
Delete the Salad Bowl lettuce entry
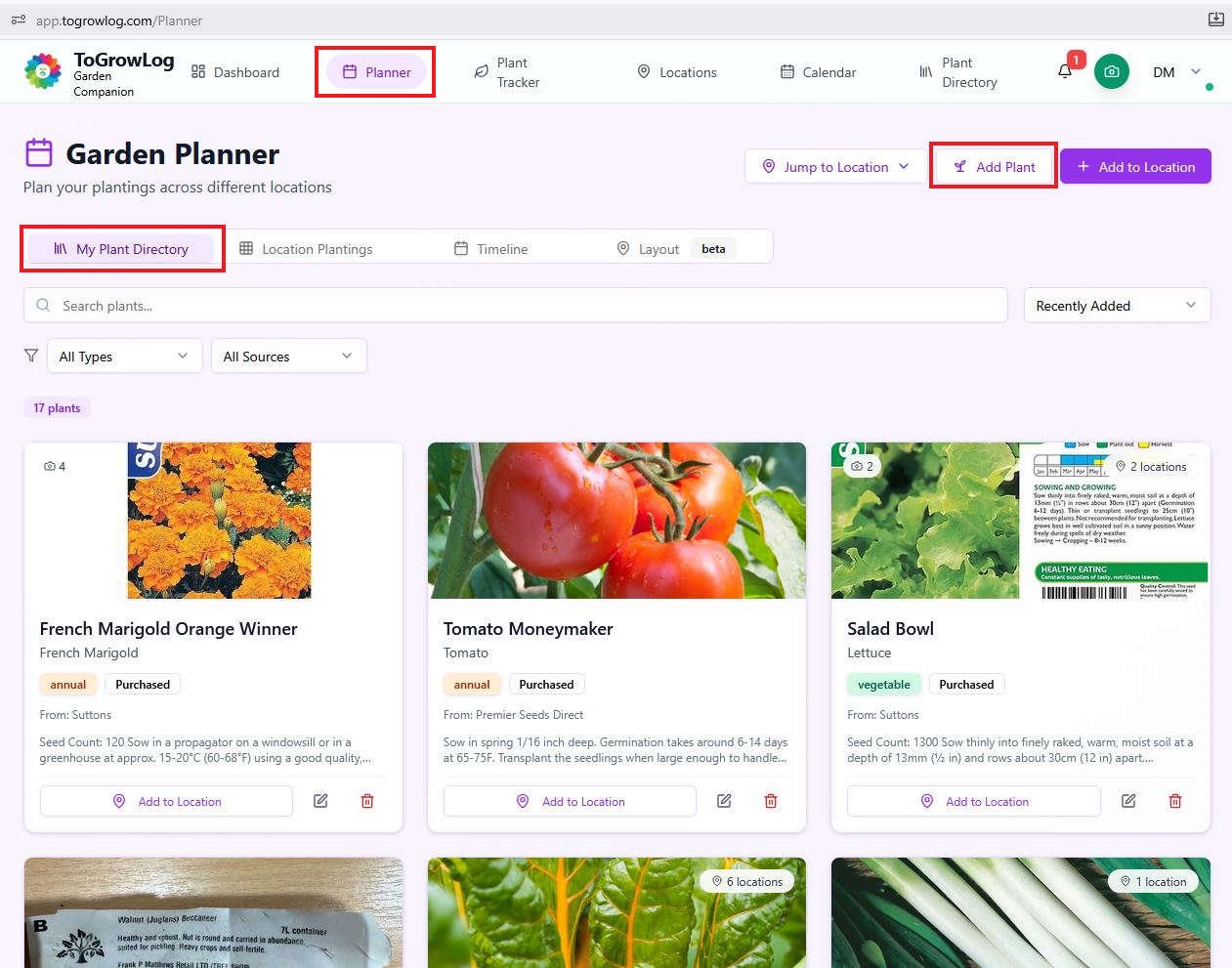pos(1175,800)
